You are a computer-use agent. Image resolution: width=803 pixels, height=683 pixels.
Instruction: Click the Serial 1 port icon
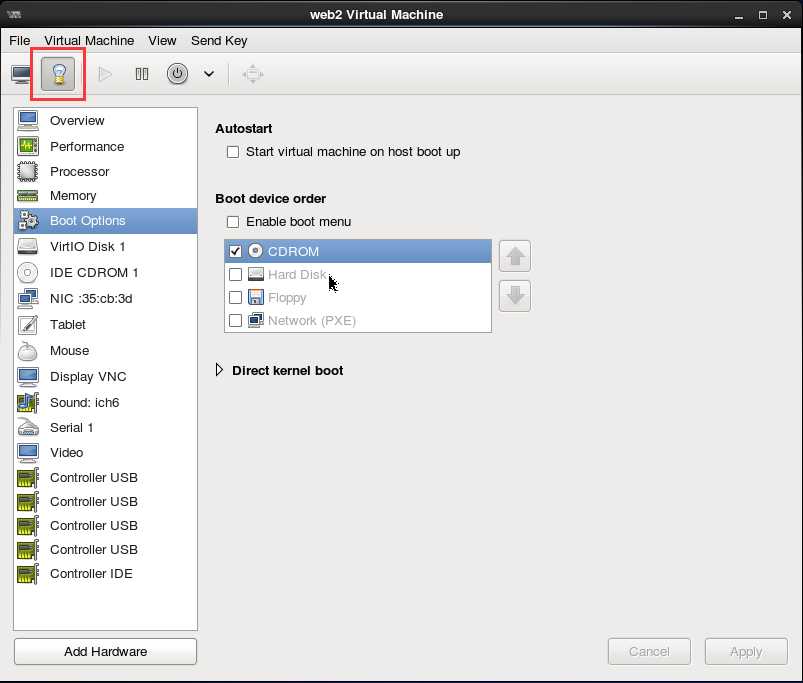28,427
